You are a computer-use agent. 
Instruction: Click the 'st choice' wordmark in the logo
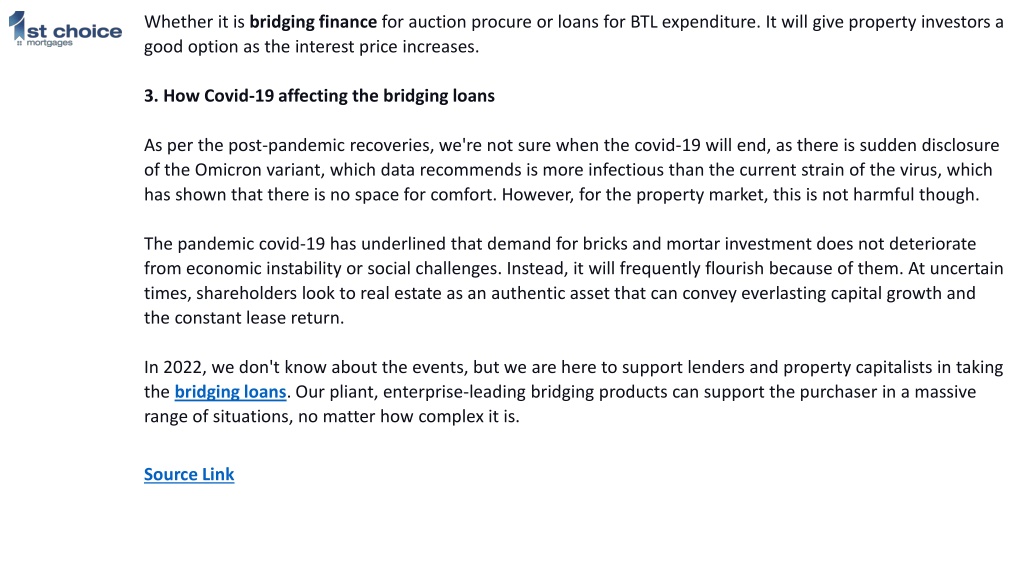(74, 31)
